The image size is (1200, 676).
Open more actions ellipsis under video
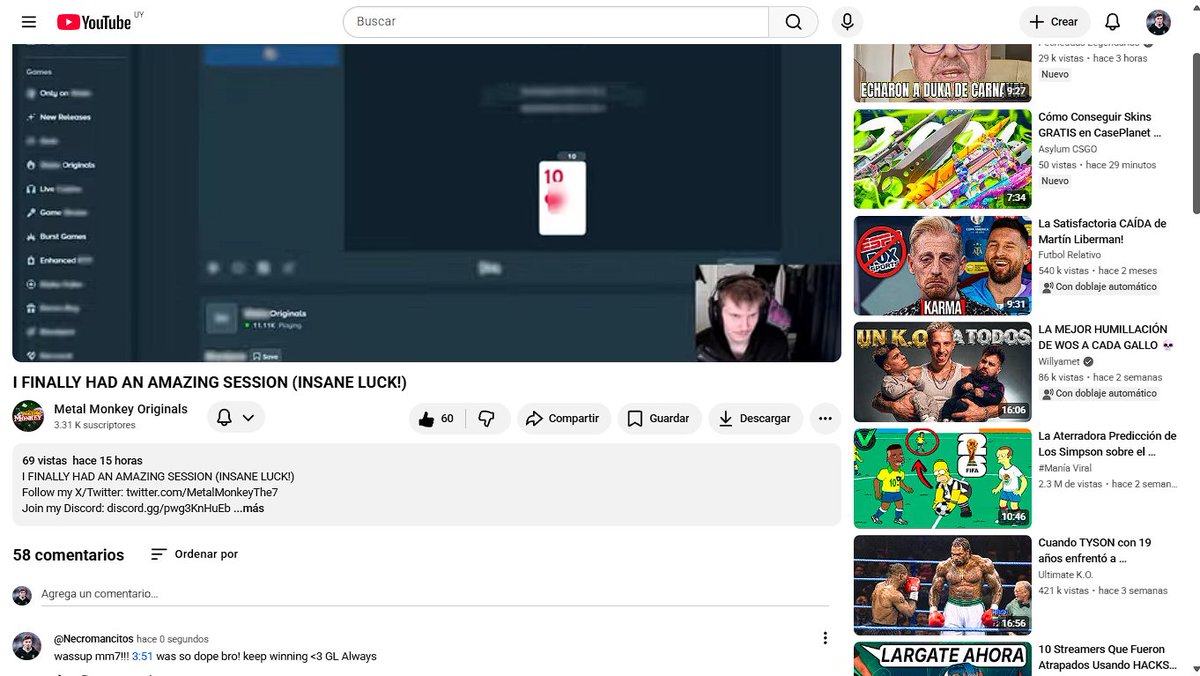tap(825, 418)
